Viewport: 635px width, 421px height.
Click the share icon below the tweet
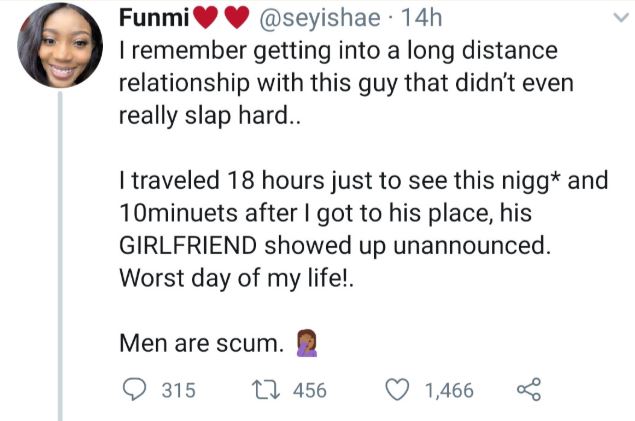coord(527,390)
